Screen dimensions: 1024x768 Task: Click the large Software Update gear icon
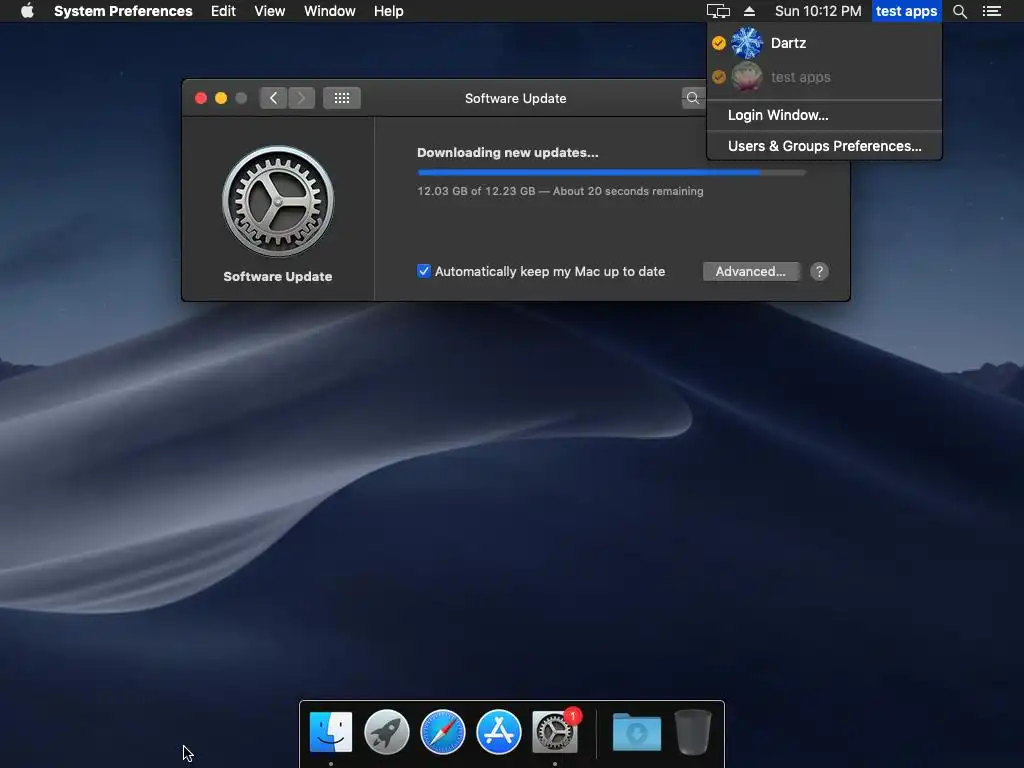point(278,201)
